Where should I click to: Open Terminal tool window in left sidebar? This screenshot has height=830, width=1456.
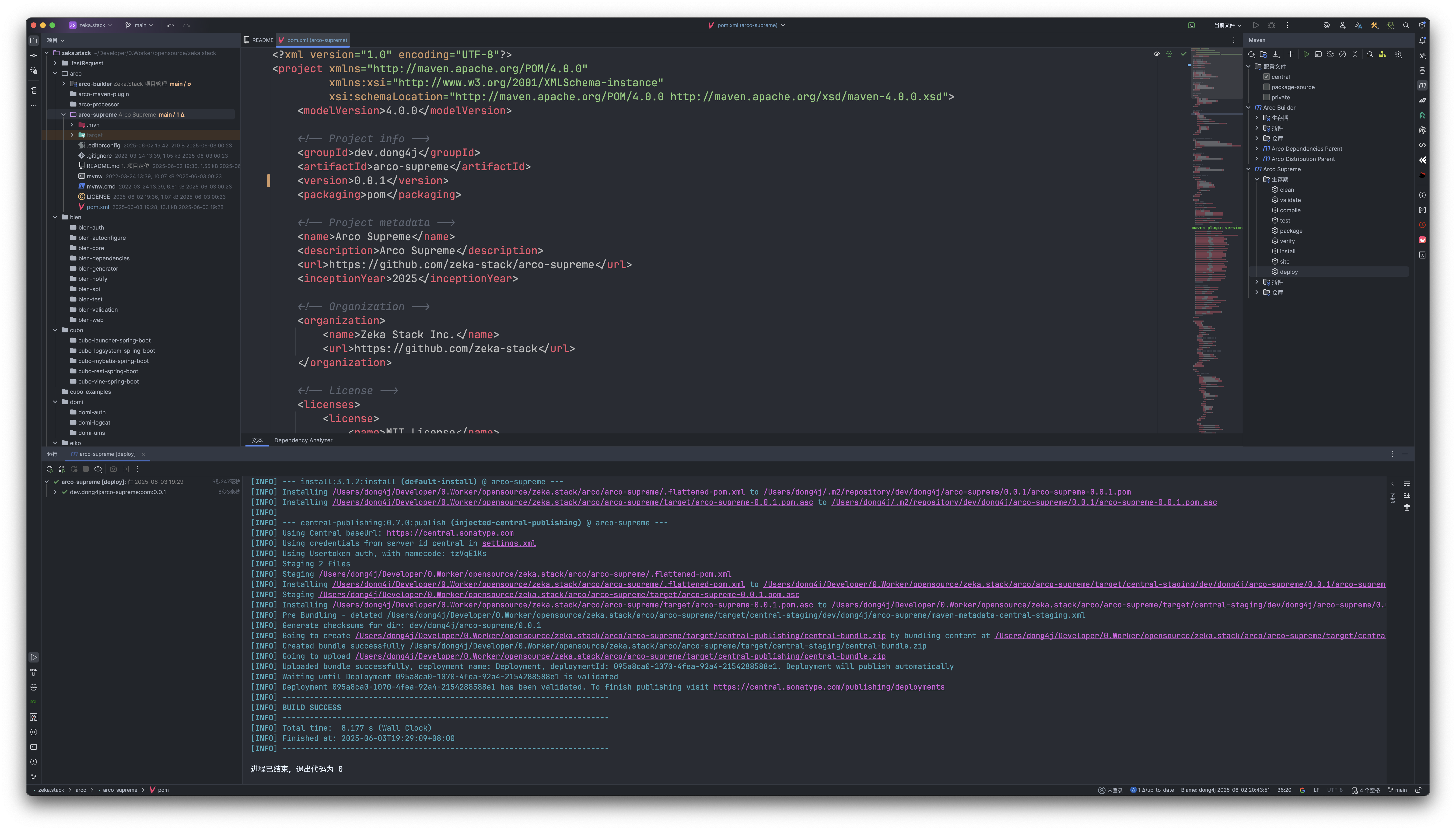click(34, 747)
